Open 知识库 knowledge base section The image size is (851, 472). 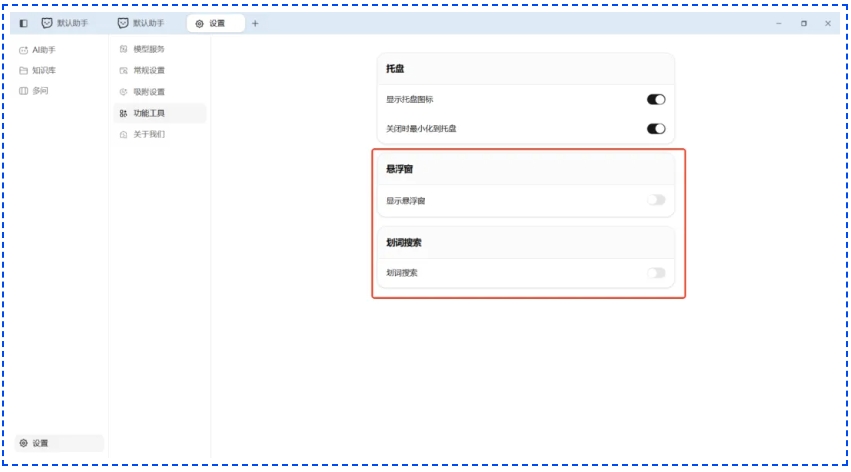pos(37,71)
